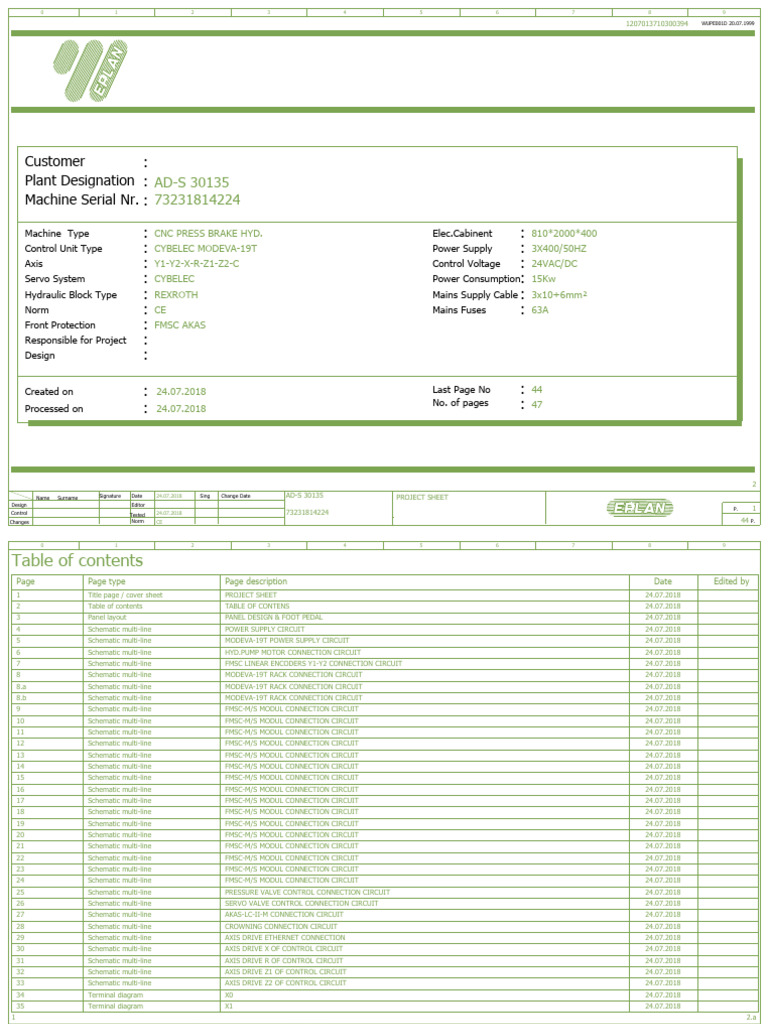Click the date beside 'Processed on'

[x=181, y=409]
